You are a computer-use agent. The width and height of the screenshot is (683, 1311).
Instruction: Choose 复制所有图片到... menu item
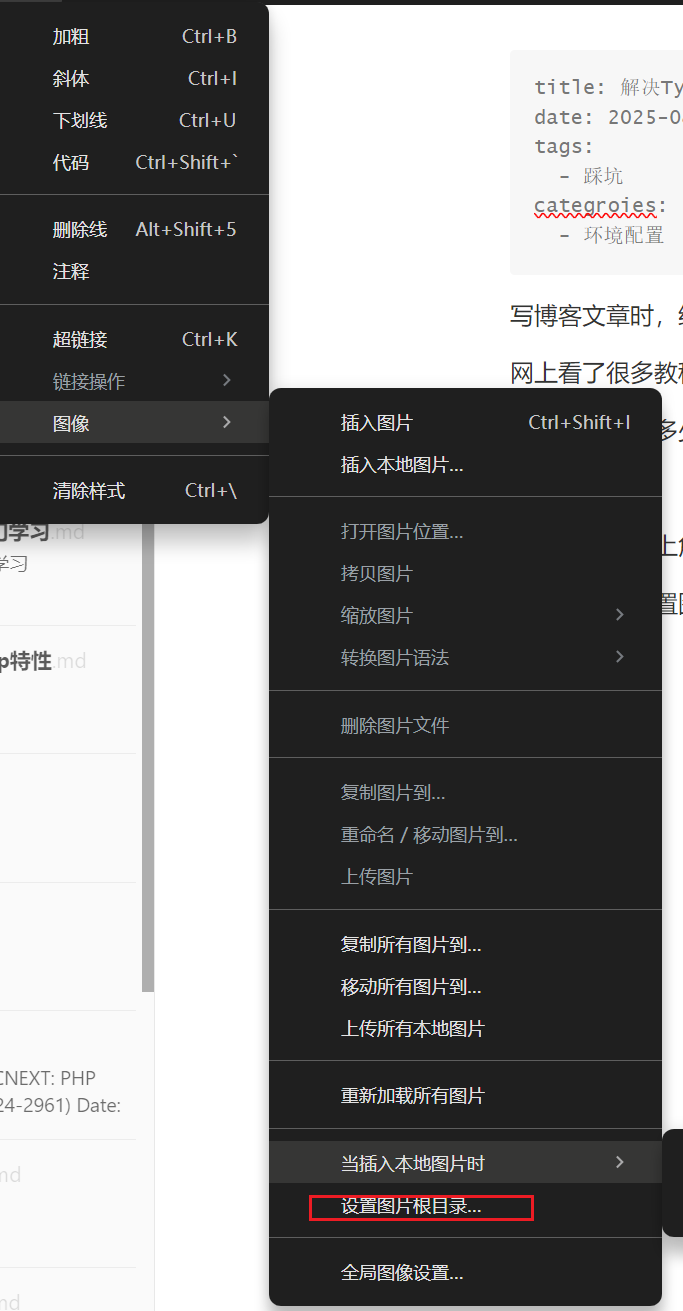tap(411, 945)
